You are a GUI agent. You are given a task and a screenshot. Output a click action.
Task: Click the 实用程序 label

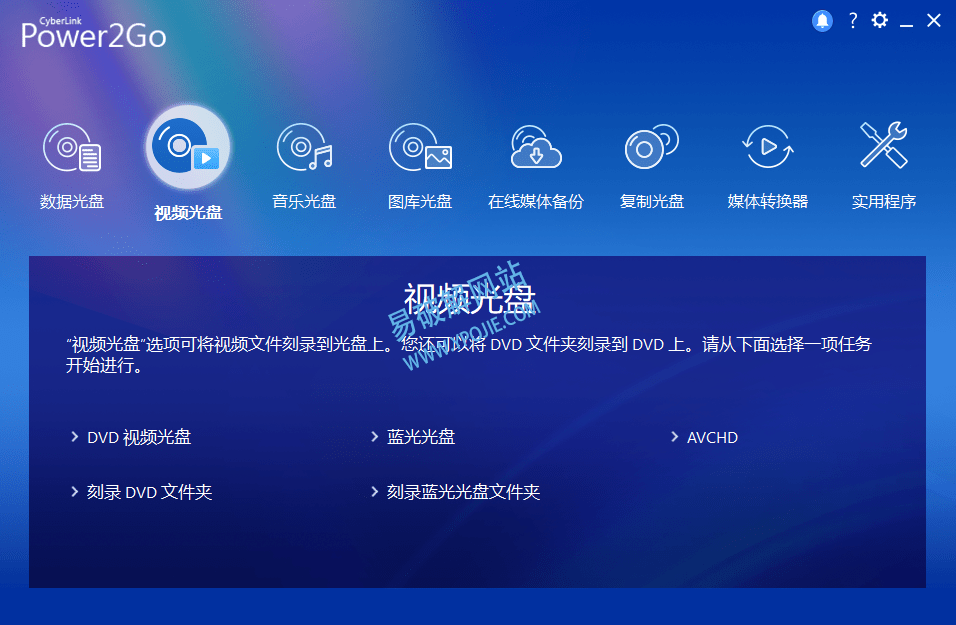tap(883, 201)
